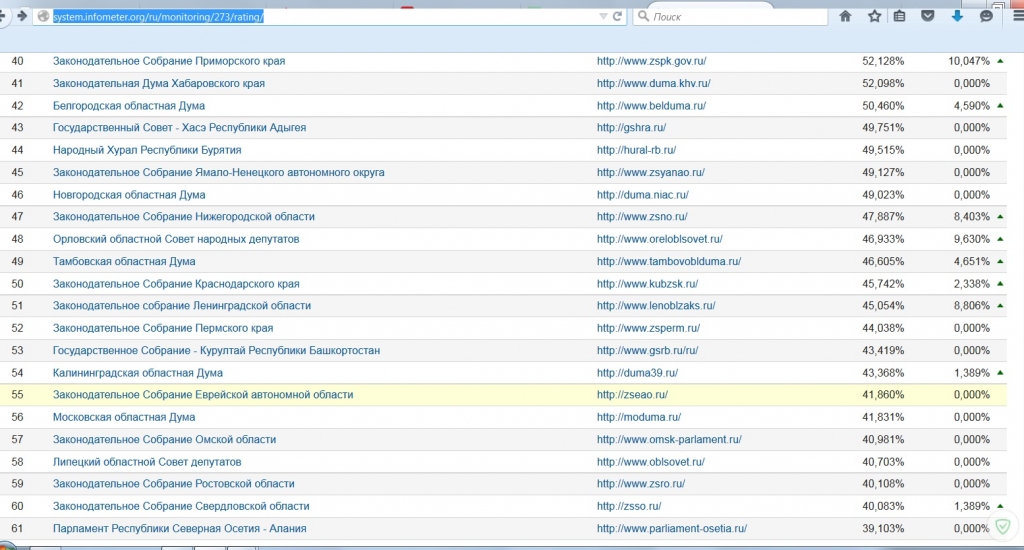Viewport: 1024px width, 550px height.
Task: Open Московская областная Дума link
Action: 124,417
